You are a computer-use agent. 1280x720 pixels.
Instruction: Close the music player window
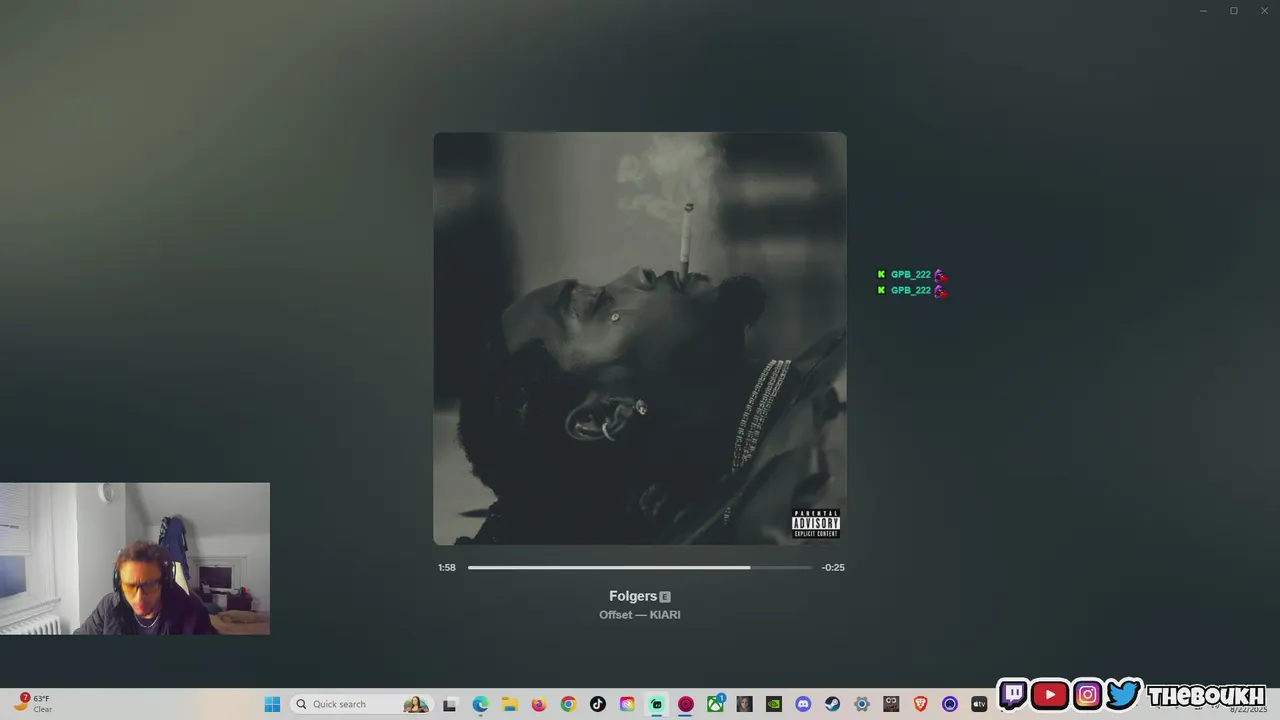[1263, 11]
